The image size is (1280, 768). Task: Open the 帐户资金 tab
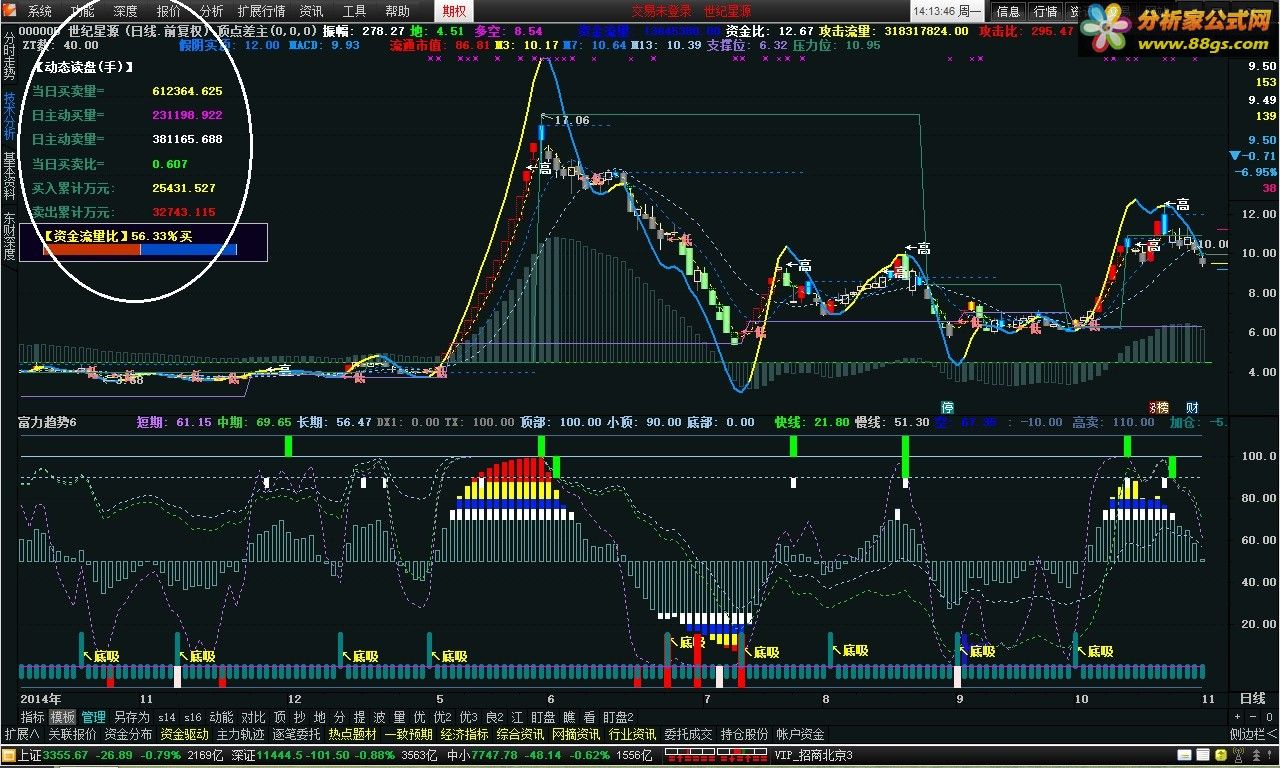800,734
